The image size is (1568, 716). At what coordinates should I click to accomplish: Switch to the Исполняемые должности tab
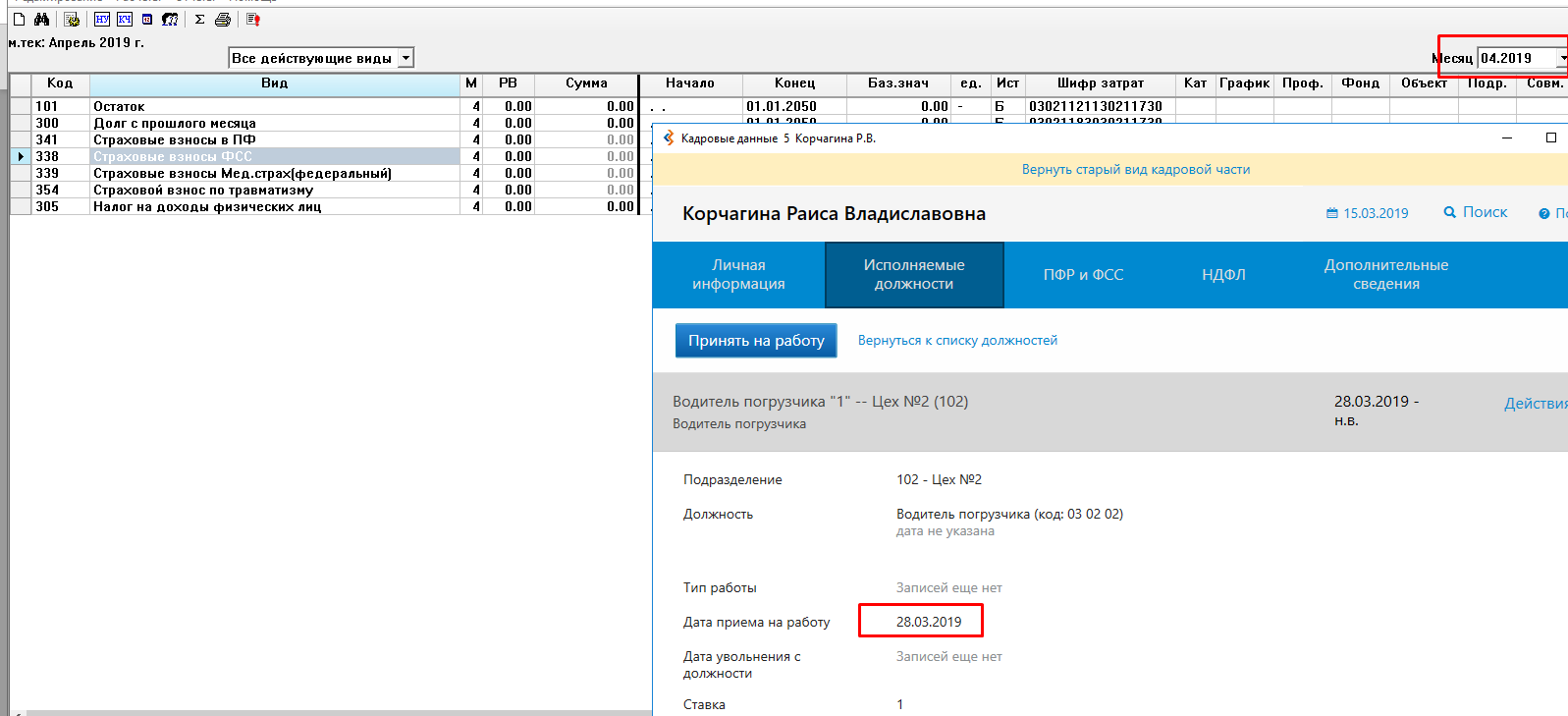[x=914, y=274]
